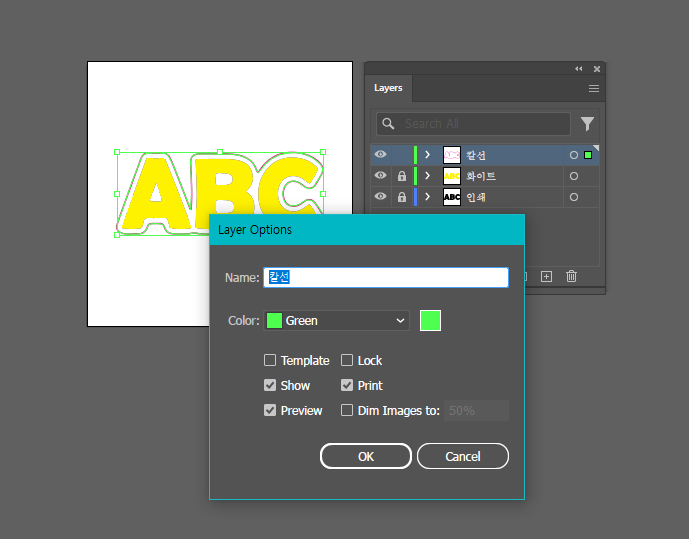Confirm Layer Options with OK
This screenshot has width=689, height=539.
coord(366,456)
